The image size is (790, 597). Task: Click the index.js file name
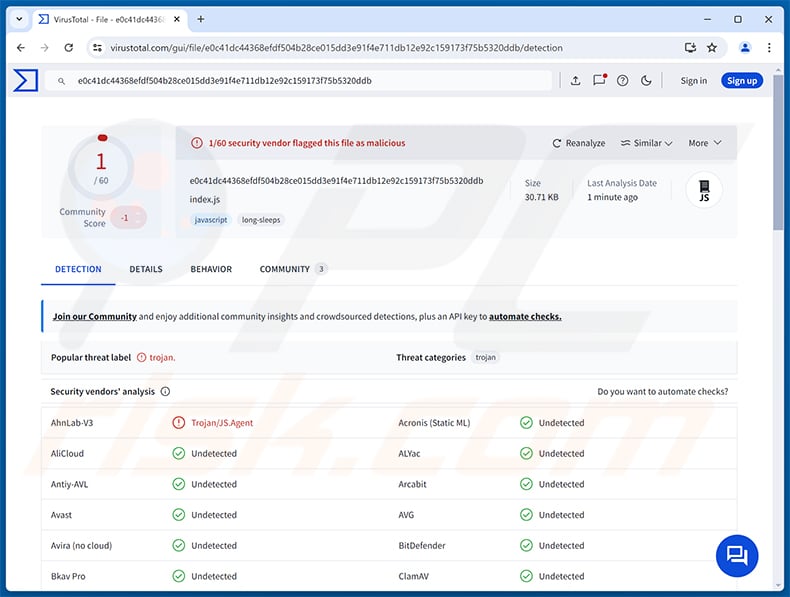coord(205,200)
